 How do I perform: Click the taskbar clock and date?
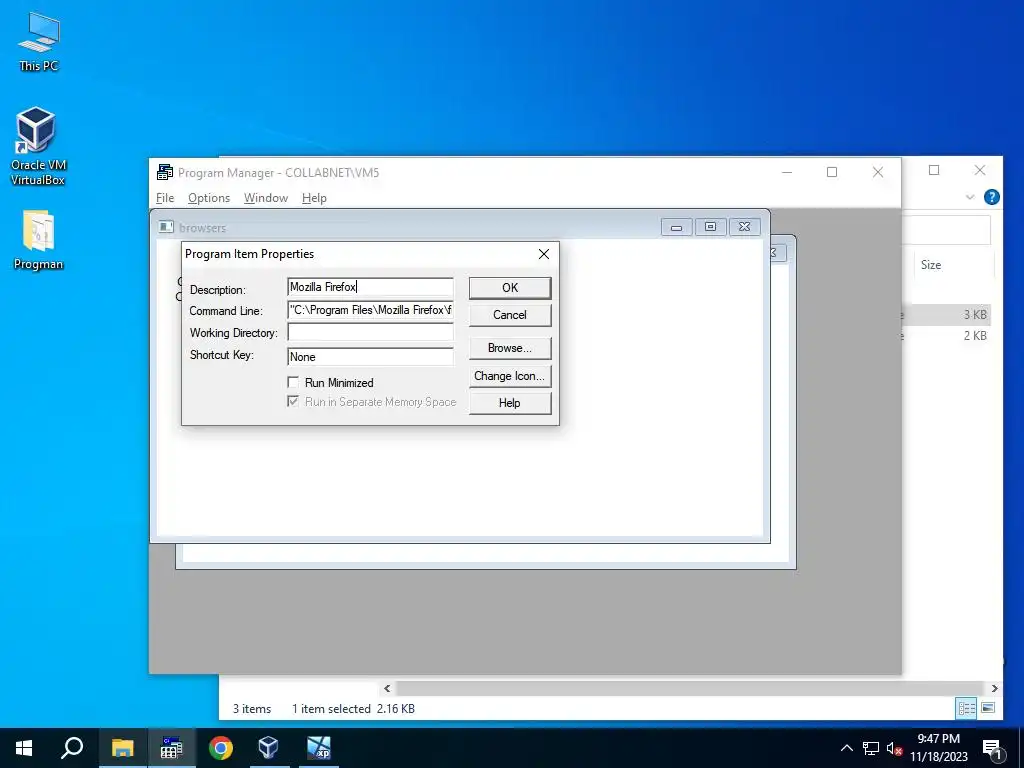pos(938,748)
